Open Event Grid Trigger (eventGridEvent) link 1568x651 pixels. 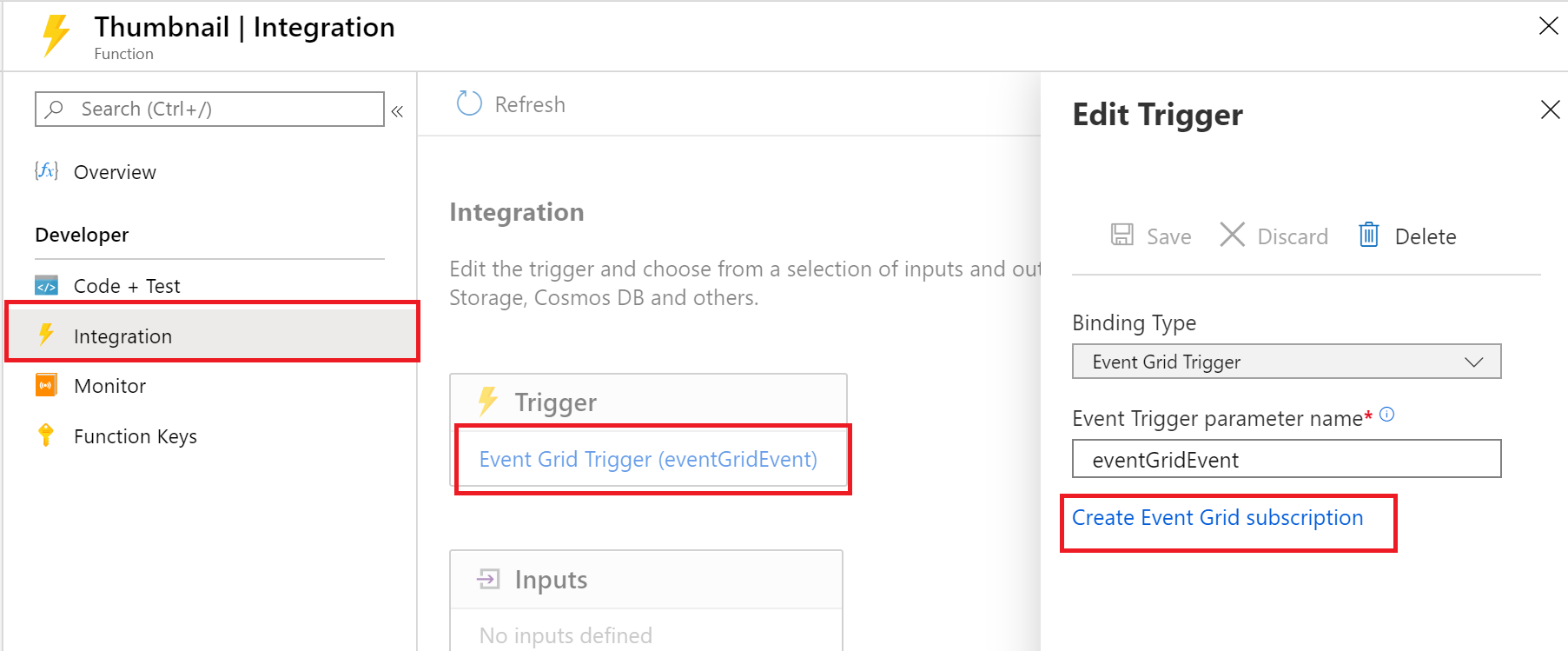pos(648,459)
